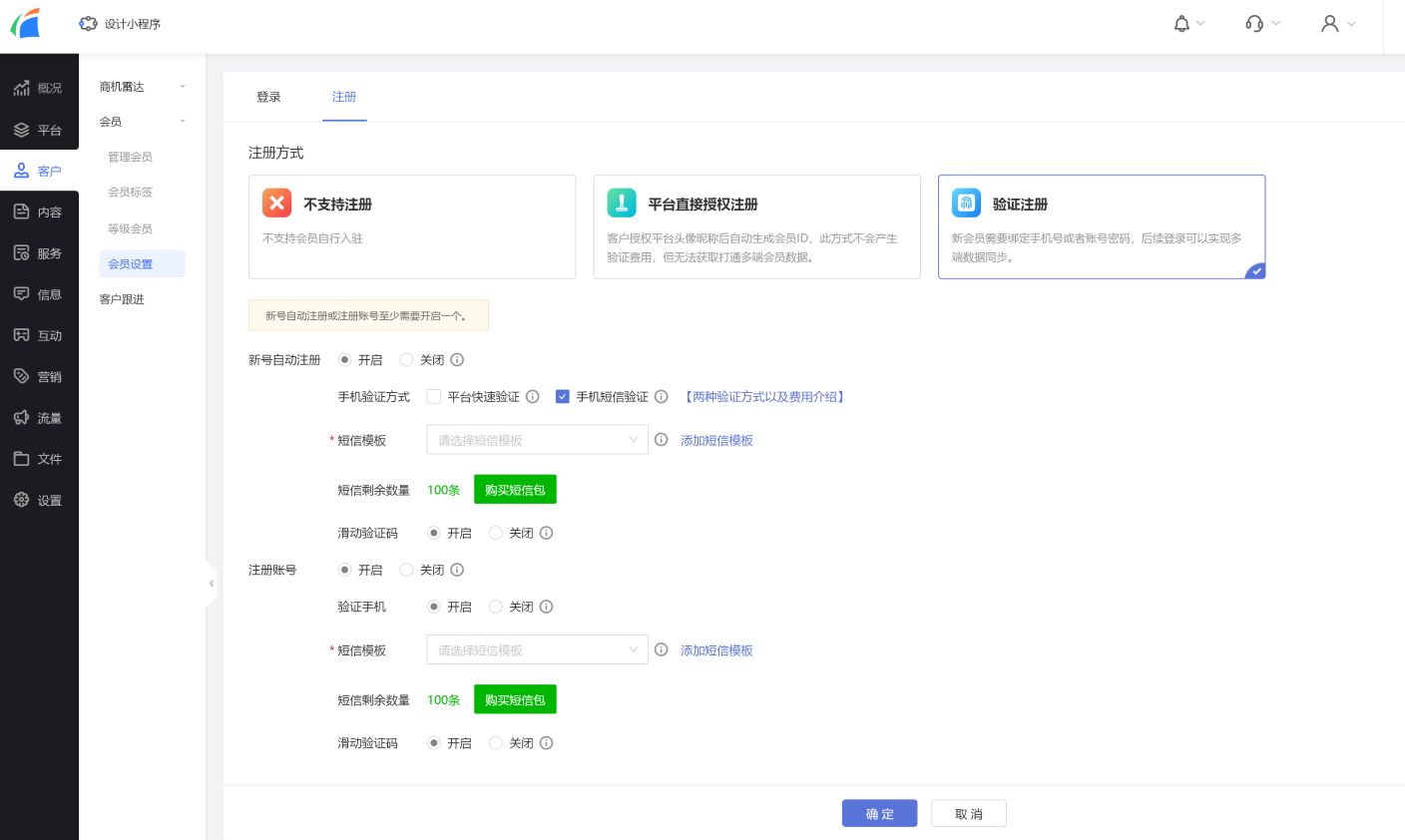Image resolution: width=1405 pixels, height=840 pixels.
Task: Click info icon after first 短信模板 dropdown
Action: (662, 440)
